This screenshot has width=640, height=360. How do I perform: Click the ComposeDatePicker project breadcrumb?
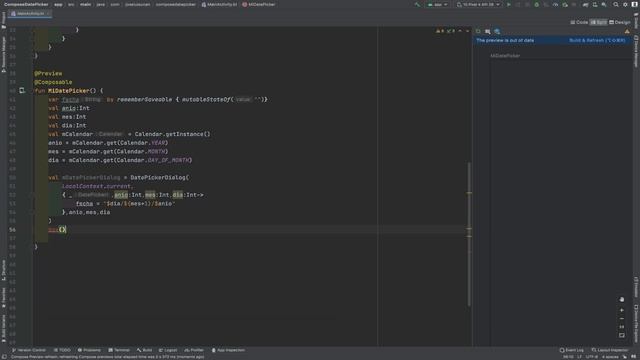(26, 4)
